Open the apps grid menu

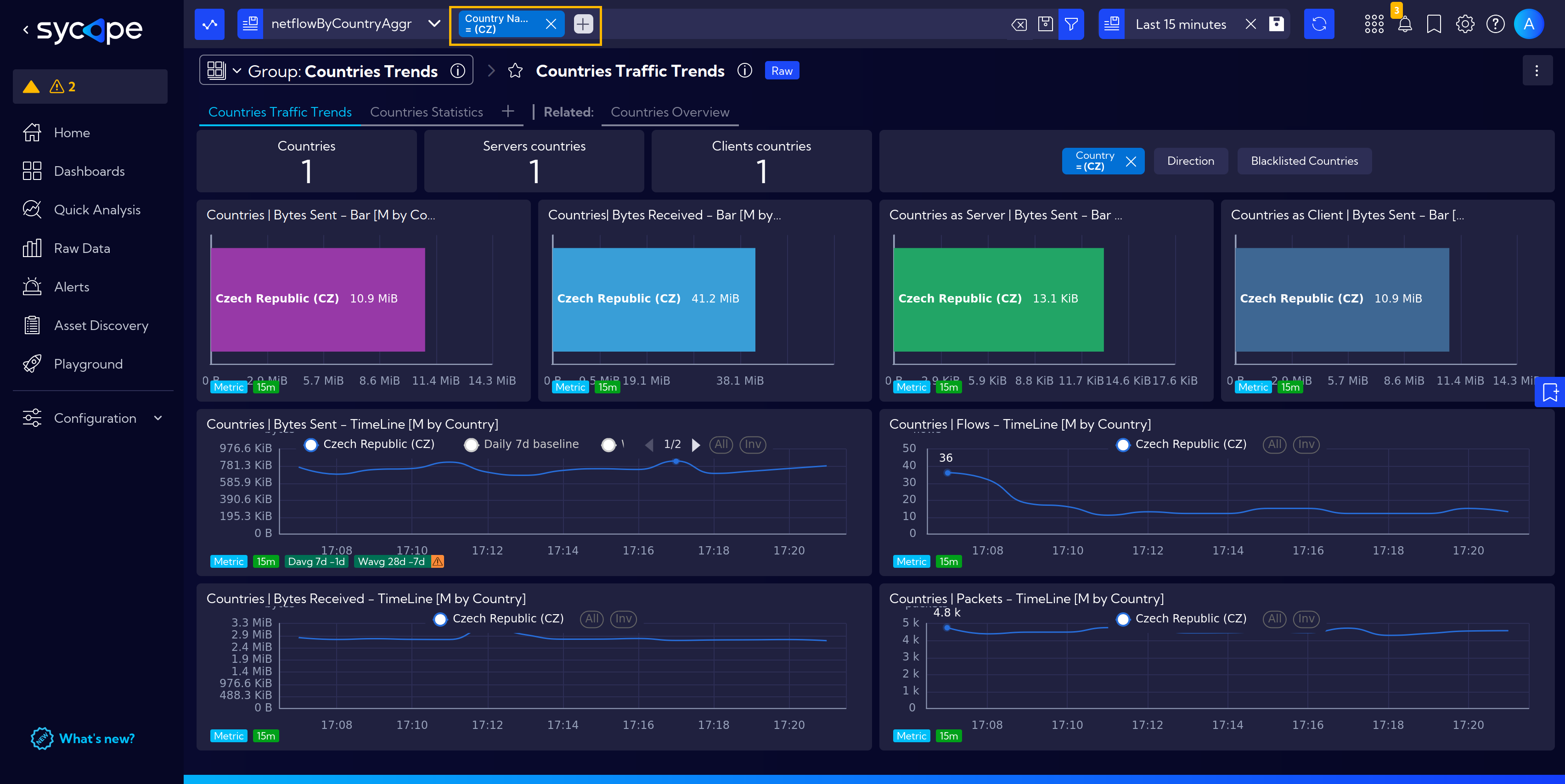pyautogui.click(x=1374, y=24)
